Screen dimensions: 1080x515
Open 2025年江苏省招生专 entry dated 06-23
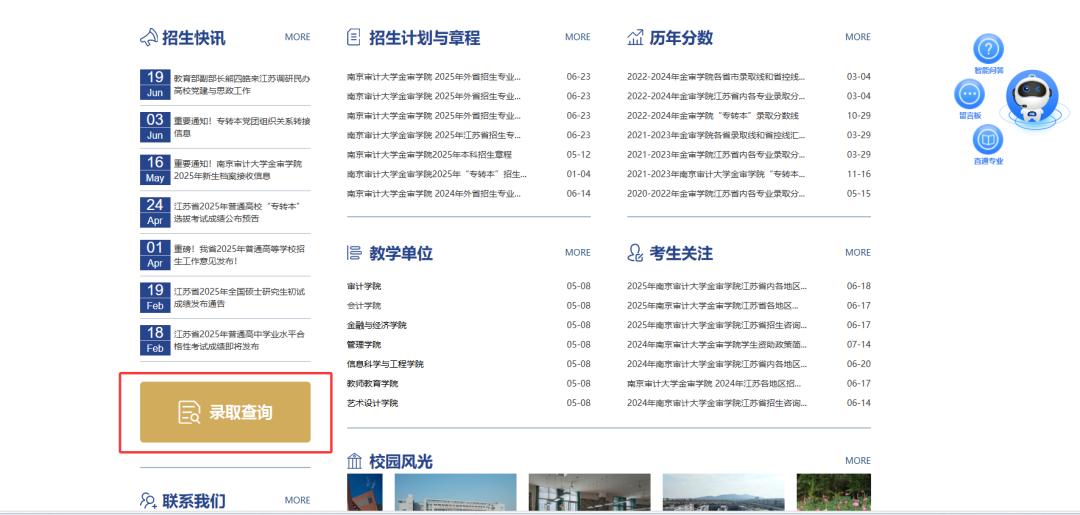434,135
